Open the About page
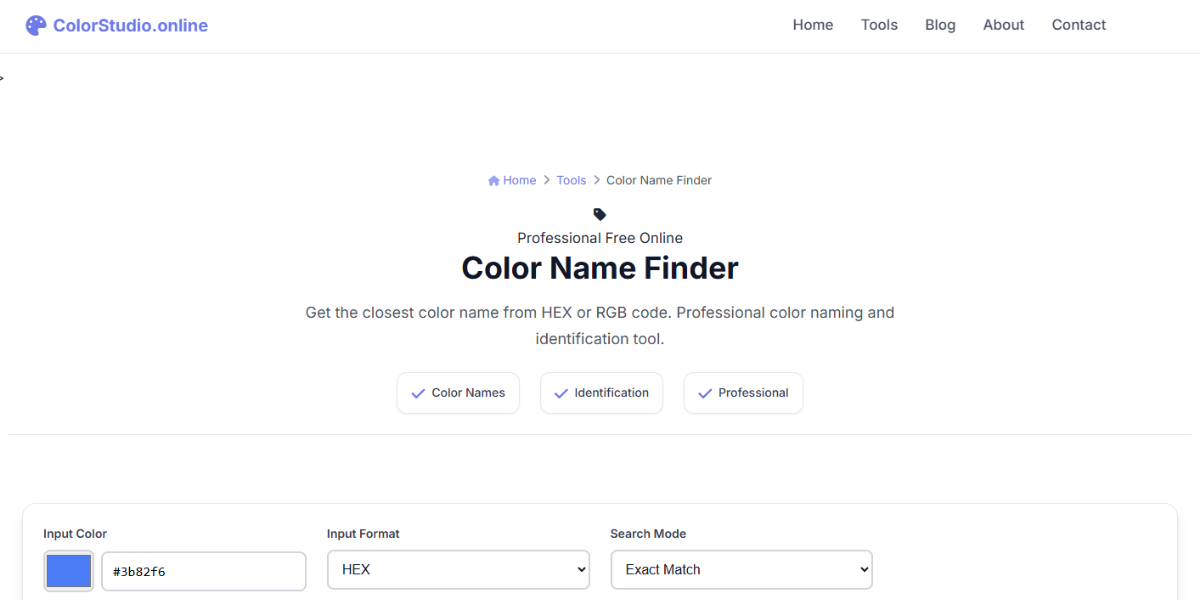Screen dimensions: 1200x600 [x=1003, y=24]
